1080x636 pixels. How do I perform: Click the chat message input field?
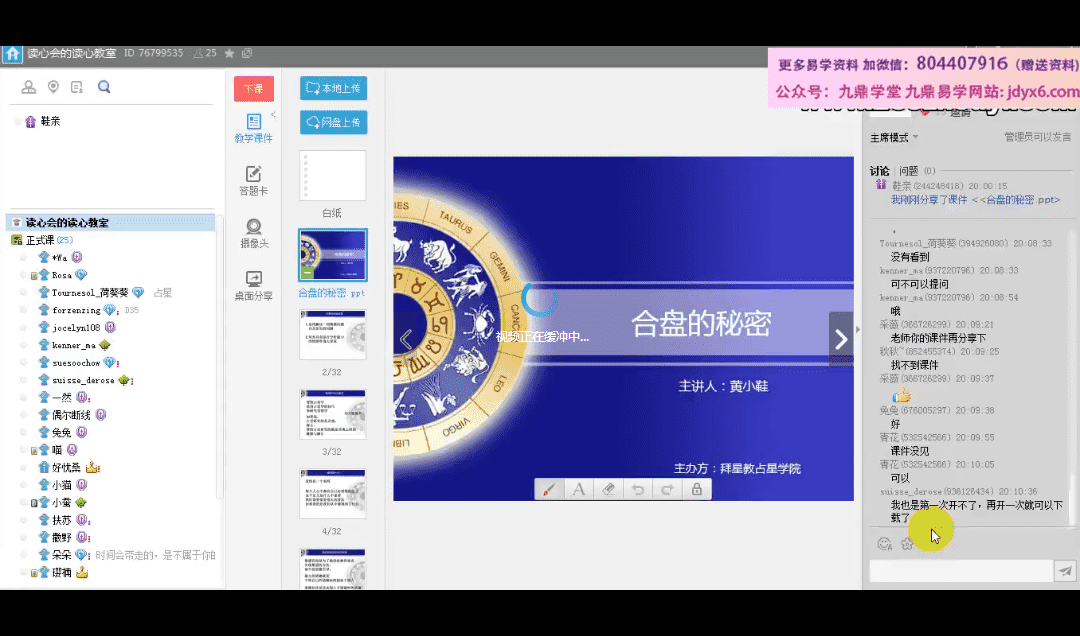[960, 571]
